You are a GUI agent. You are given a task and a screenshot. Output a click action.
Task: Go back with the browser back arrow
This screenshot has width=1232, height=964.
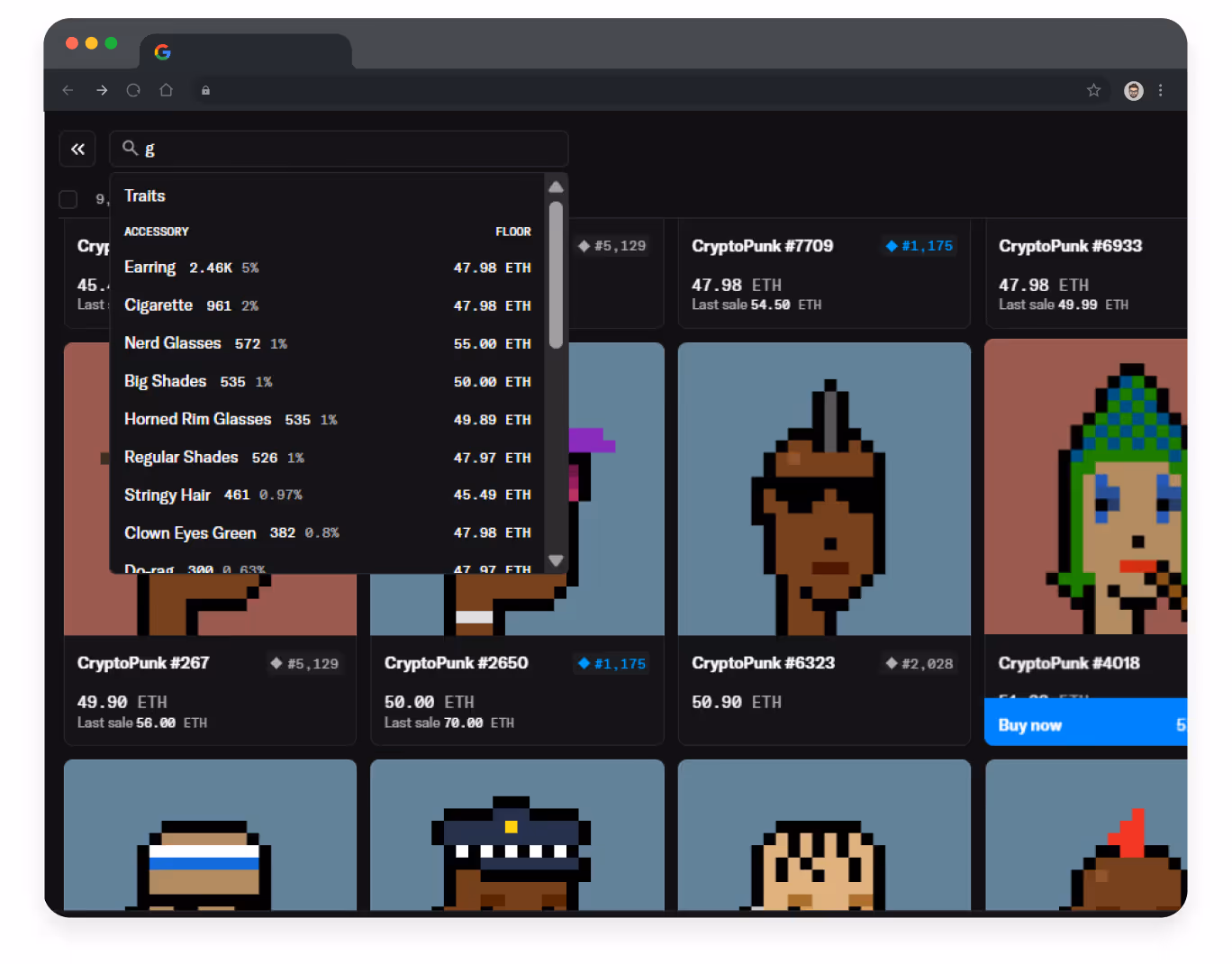[68, 90]
